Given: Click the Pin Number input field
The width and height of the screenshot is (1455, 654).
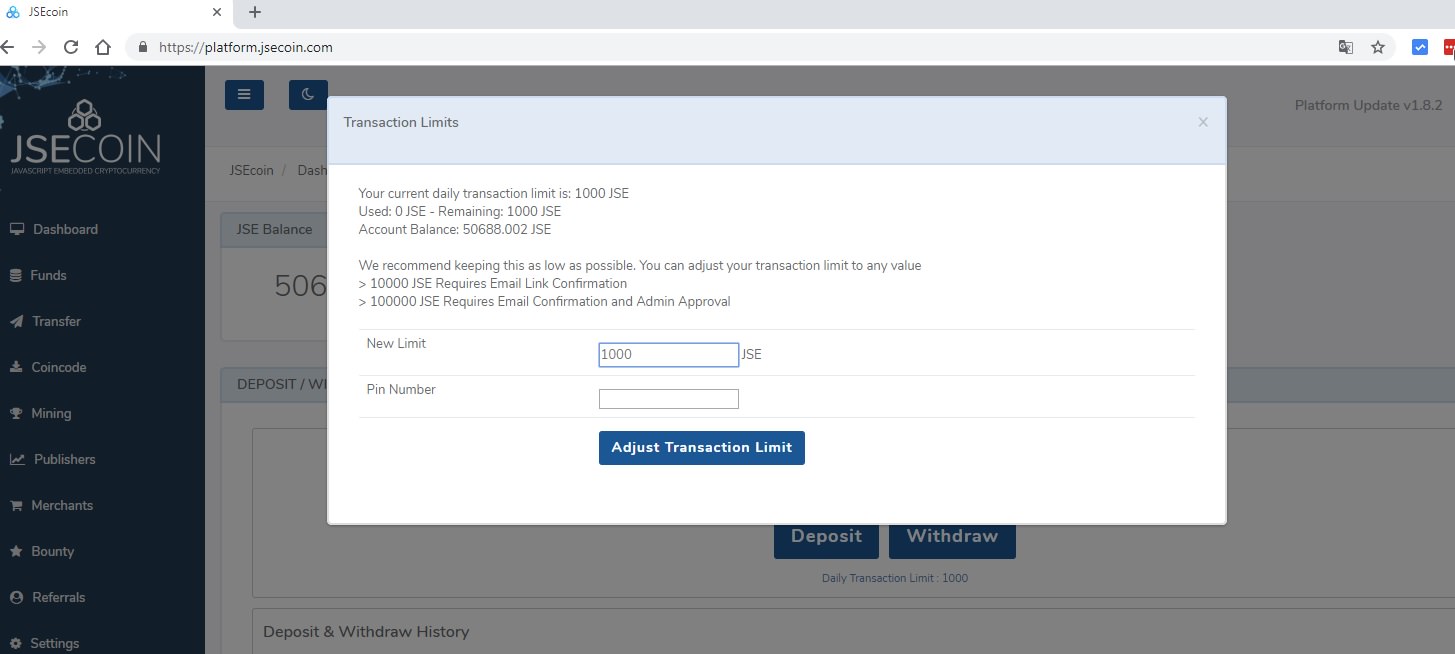Looking at the screenshot, I should coord(669,399).
